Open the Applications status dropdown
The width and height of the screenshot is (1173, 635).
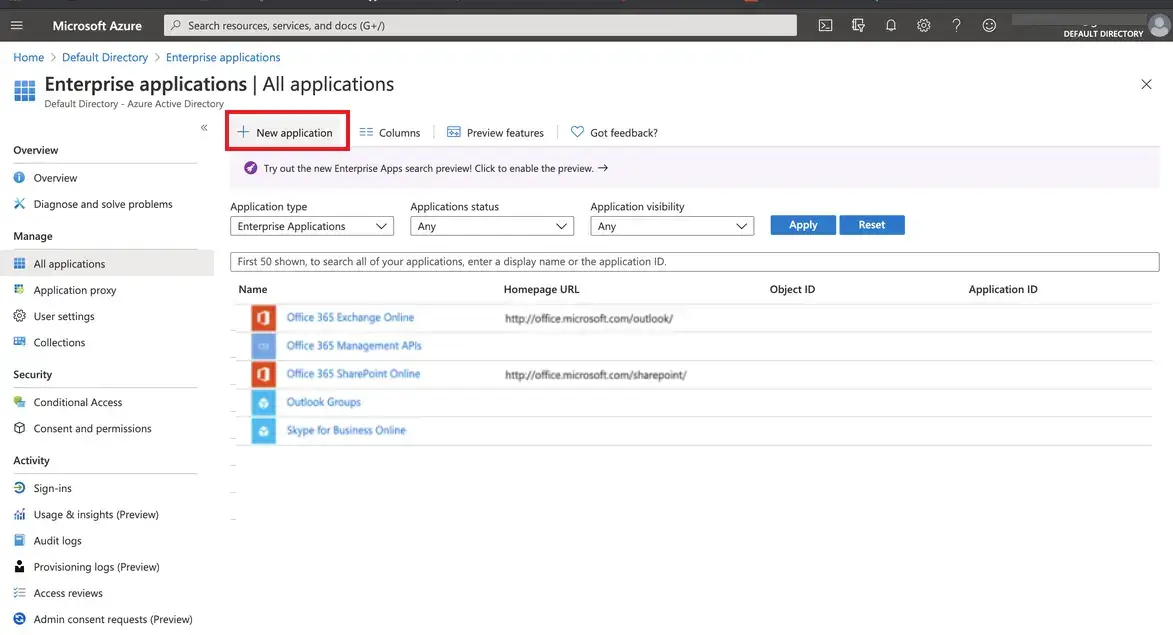click(x=491, y=225)
